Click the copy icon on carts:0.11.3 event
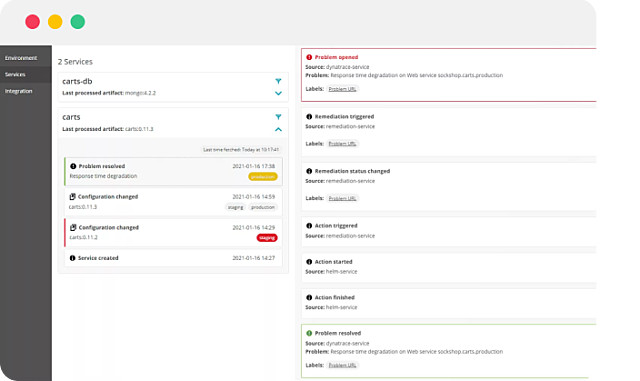This screenshot has height=381, width=640. 72,197
